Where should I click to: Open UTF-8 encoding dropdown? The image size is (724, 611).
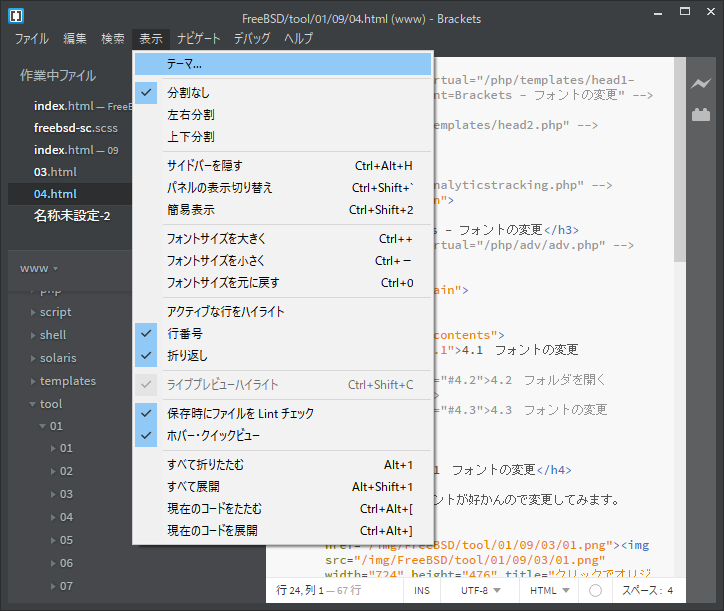(481, 590)
